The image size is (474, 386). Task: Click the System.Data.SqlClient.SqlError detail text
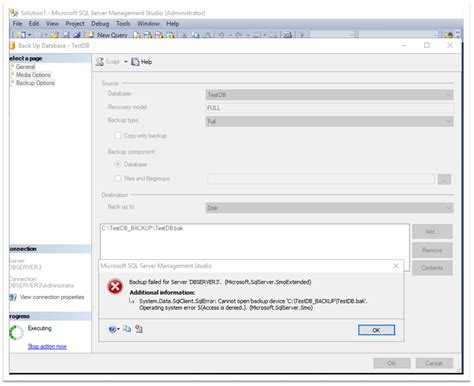coord(253,304)
